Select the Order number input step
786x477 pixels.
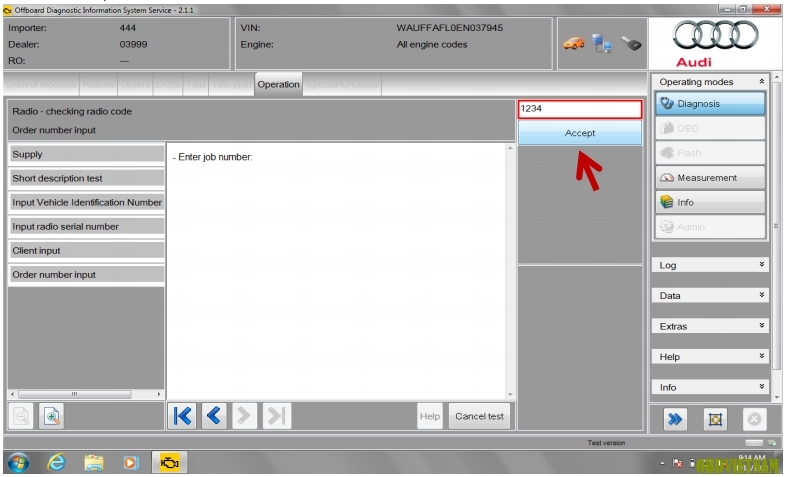86,275
